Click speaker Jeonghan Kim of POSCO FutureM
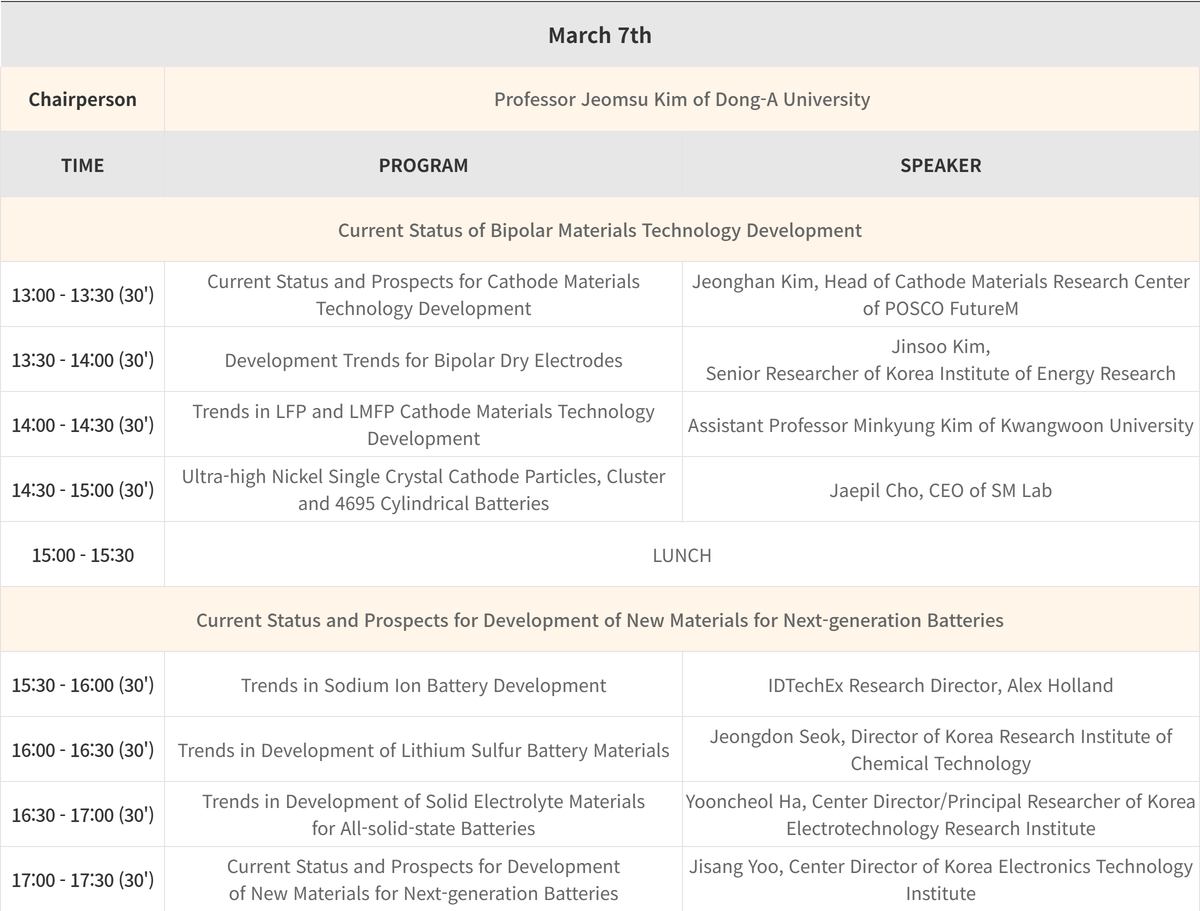 click(940, 295)
